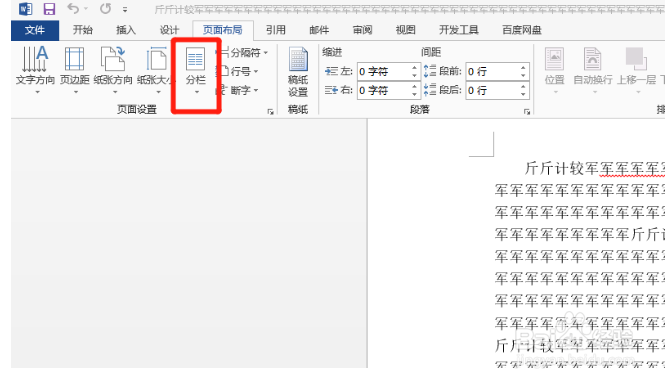Click the first document line starting 斤斤计较
This screenshot has height=384, width=672.
point(595,168)
